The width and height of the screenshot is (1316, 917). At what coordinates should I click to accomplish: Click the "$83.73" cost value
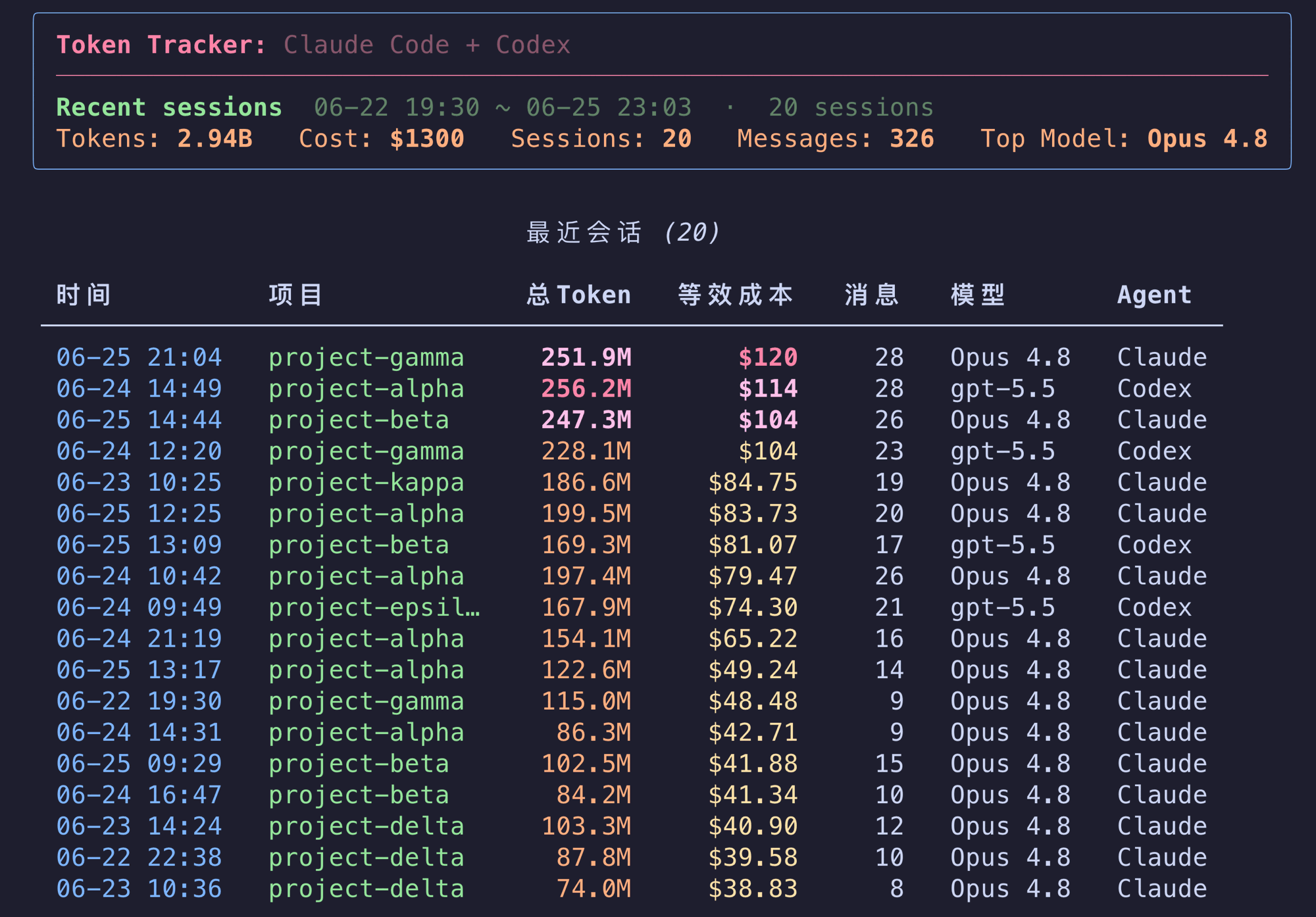(x=753, y=514)
